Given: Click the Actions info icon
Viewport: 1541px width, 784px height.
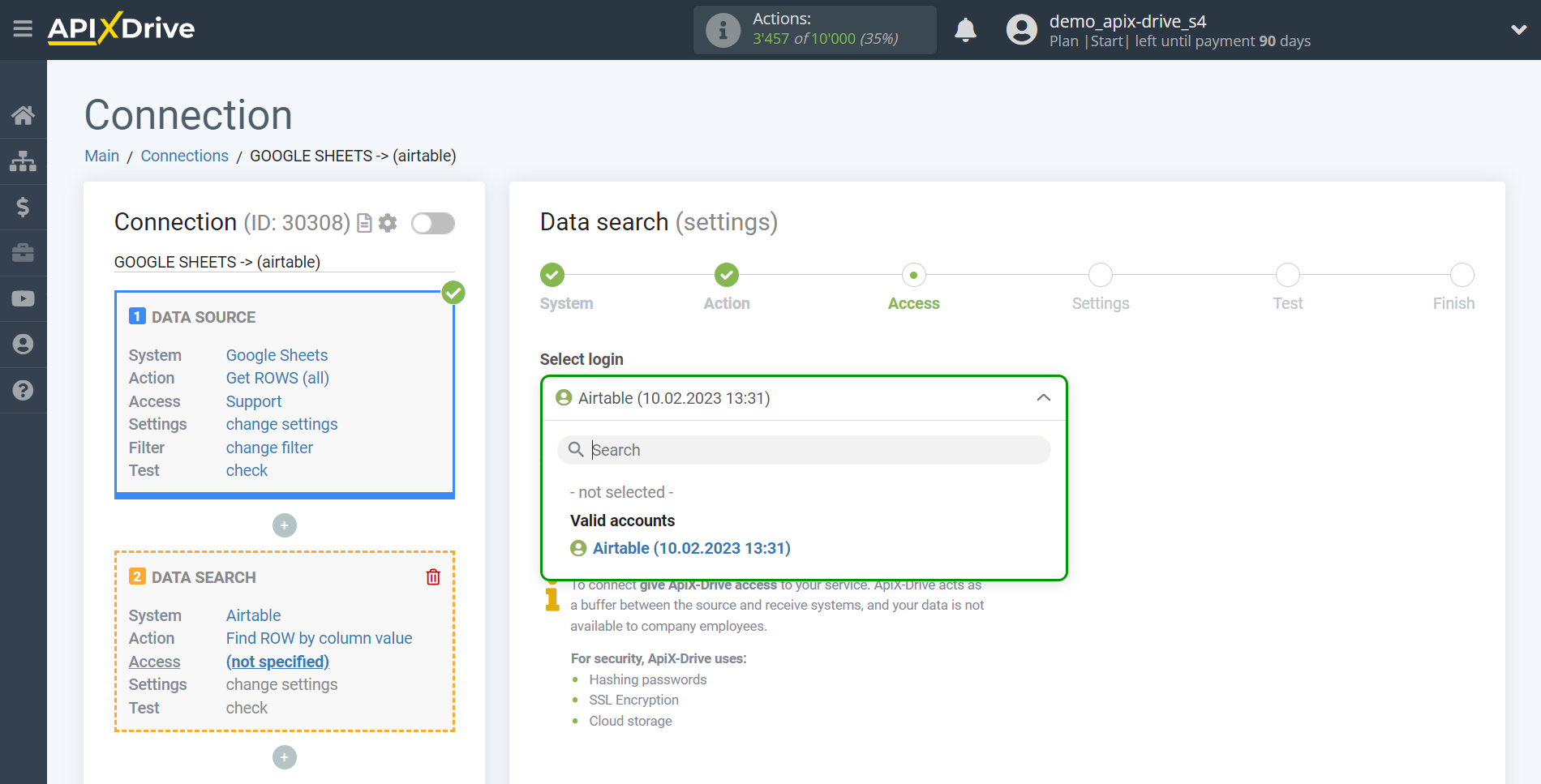Looking at the screenshot, I should click(723, 31).
